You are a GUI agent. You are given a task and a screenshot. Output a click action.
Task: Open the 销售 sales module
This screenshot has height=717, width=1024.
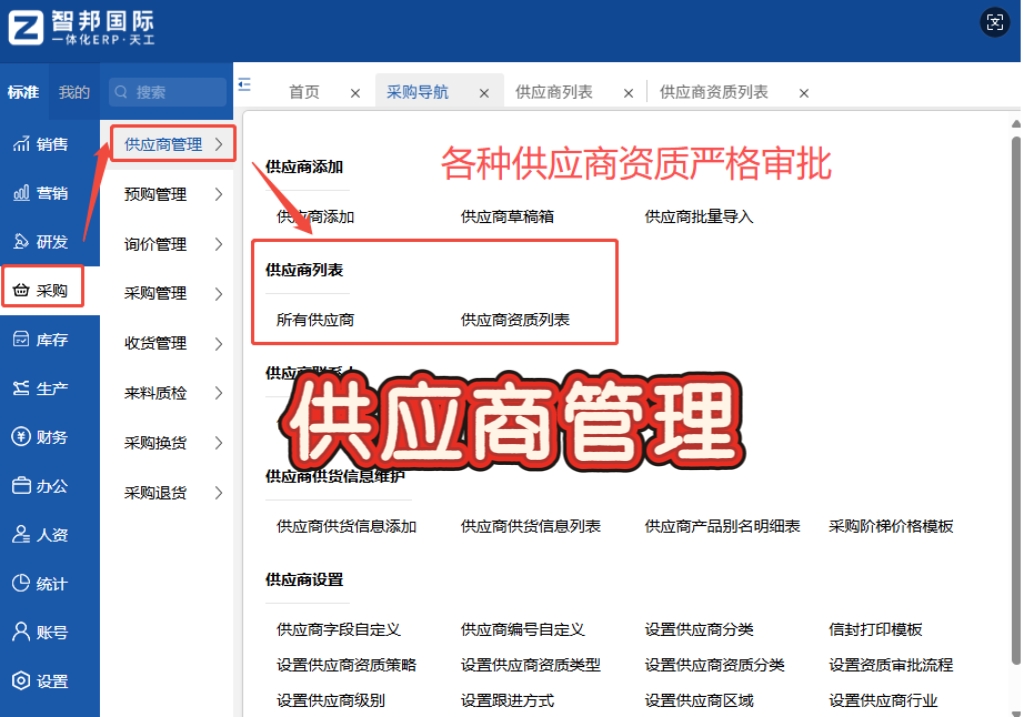40,144
